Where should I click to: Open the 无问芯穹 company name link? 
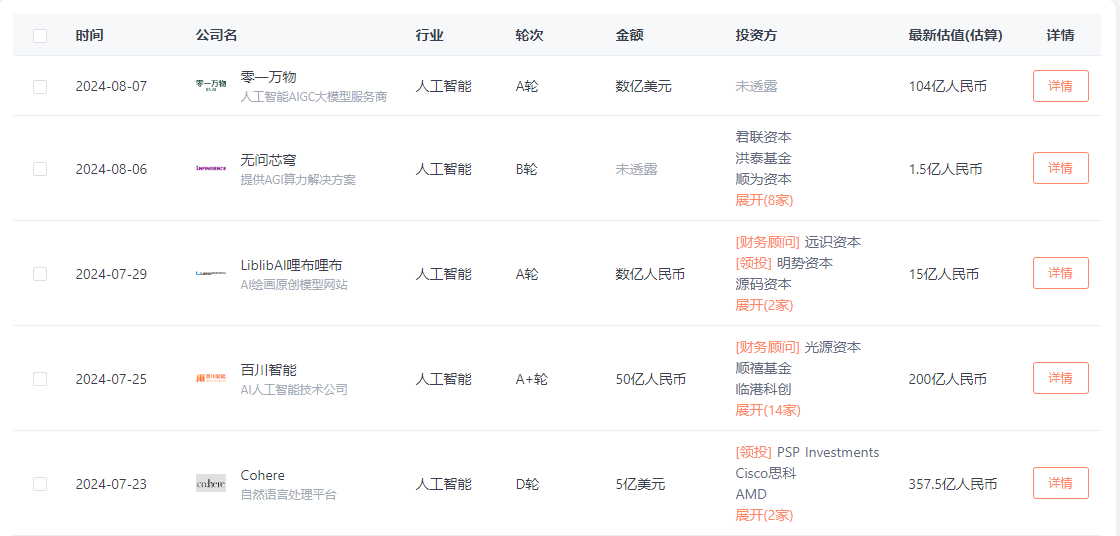point(269,159)
